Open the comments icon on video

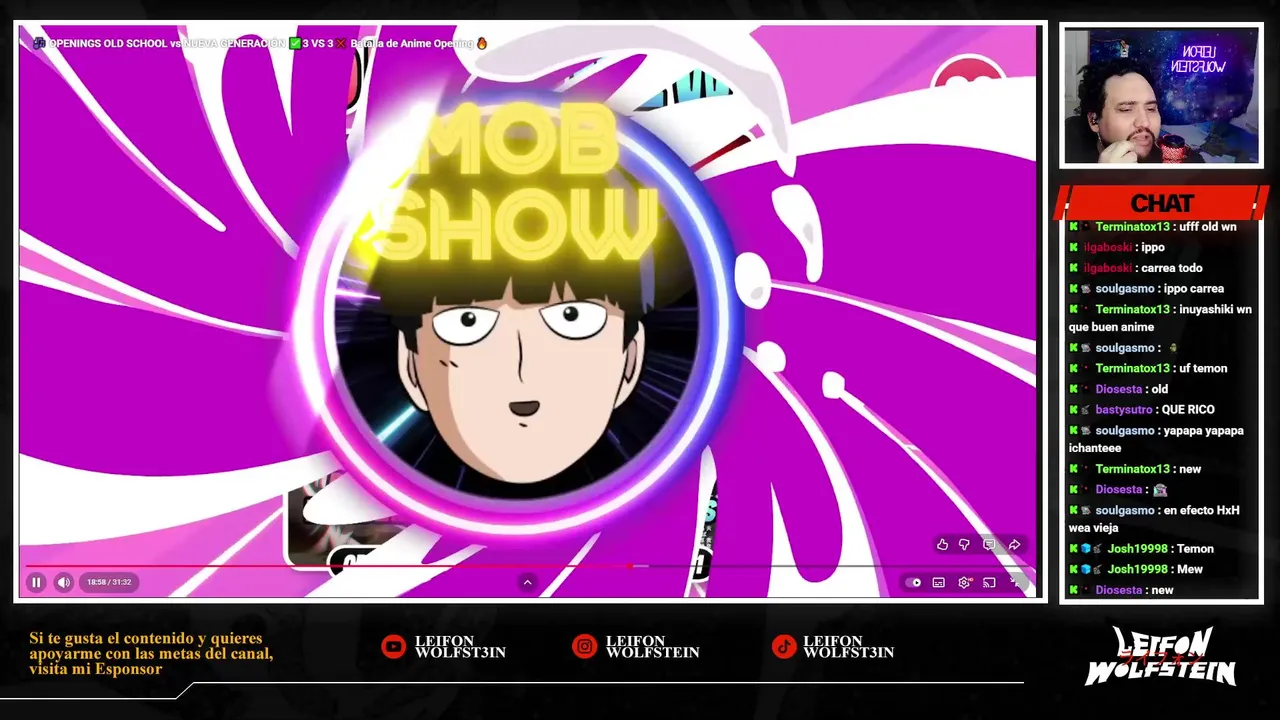click(x=989, y=545)
